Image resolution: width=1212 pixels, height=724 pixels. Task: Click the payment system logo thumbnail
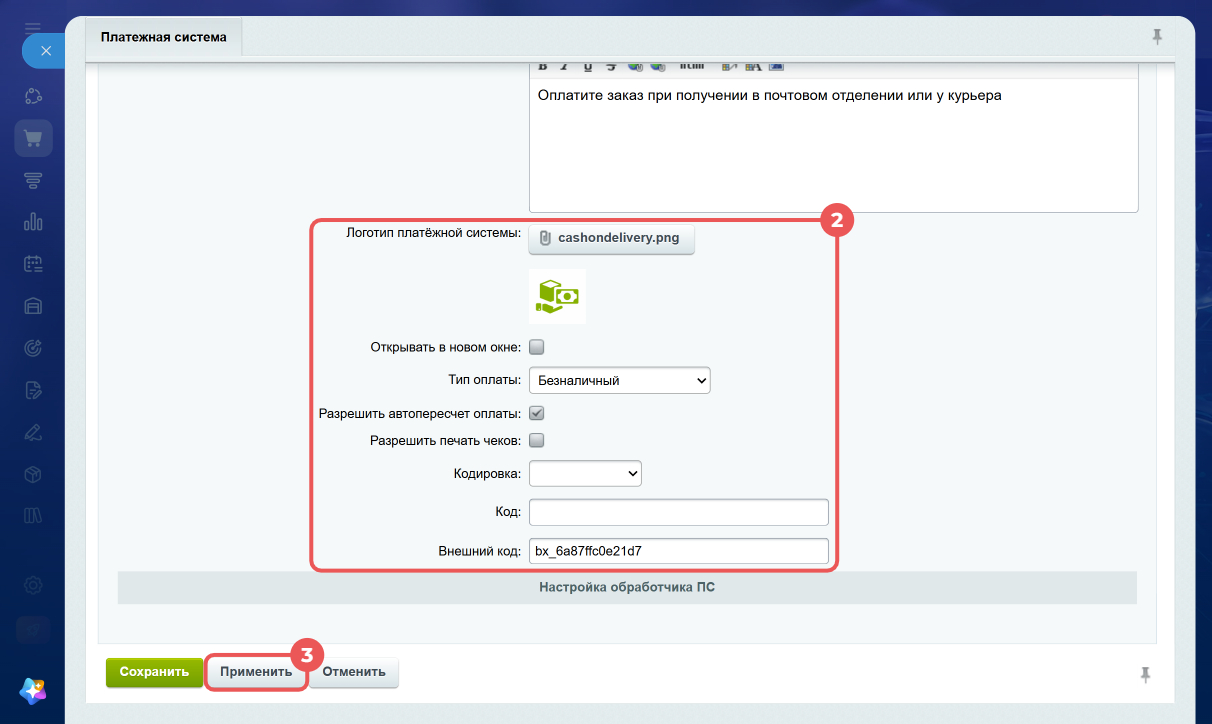557,296
